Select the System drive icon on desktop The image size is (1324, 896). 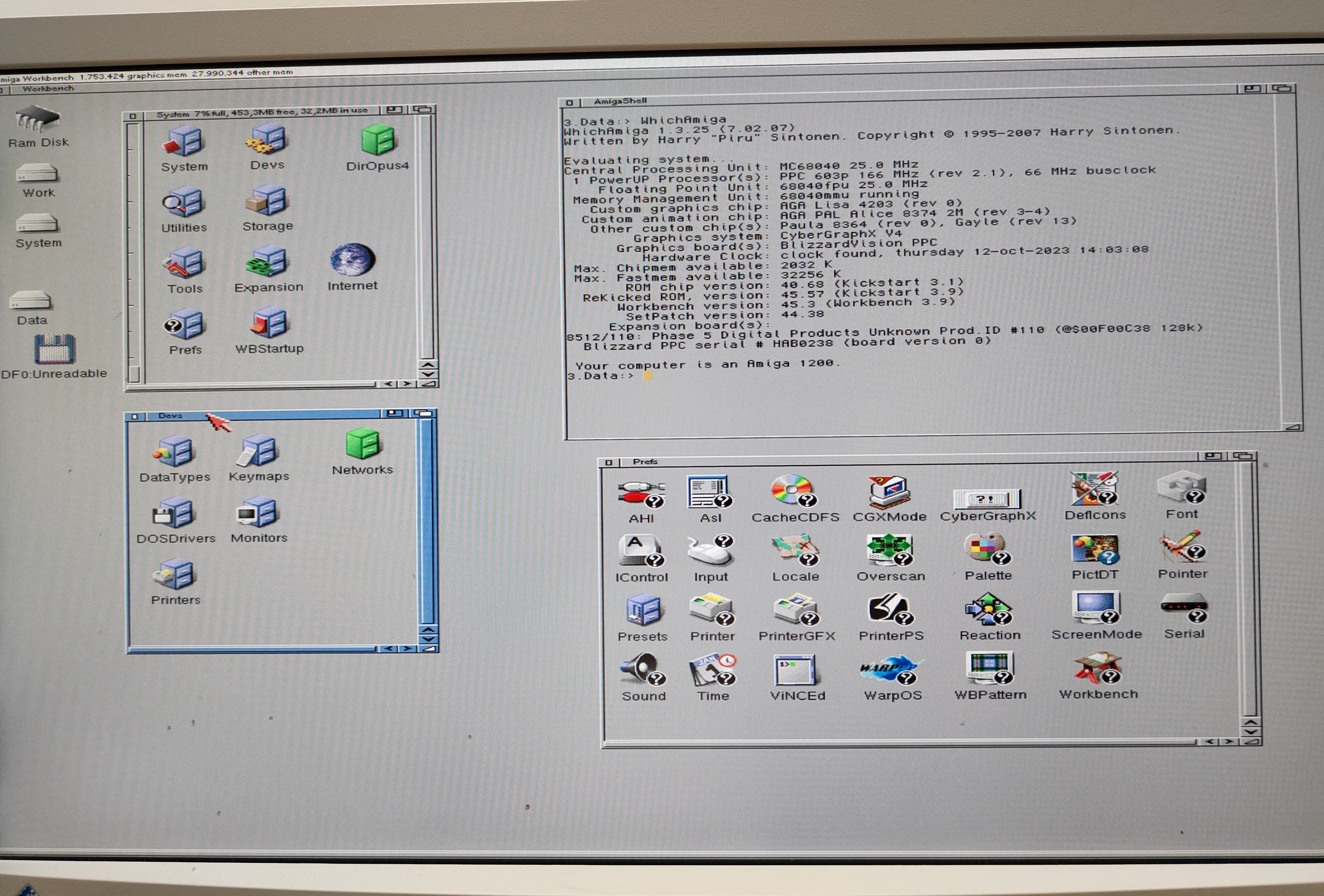click(38, 223)
